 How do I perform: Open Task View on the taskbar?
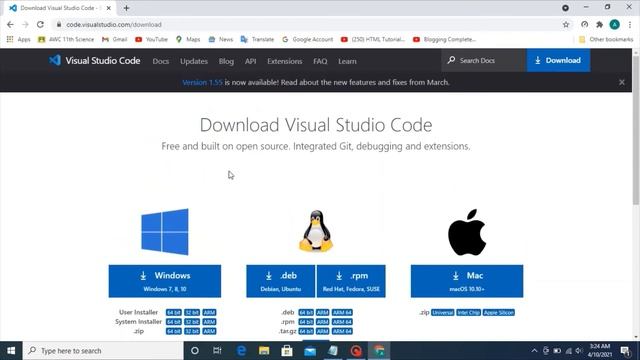coord(217,351)
